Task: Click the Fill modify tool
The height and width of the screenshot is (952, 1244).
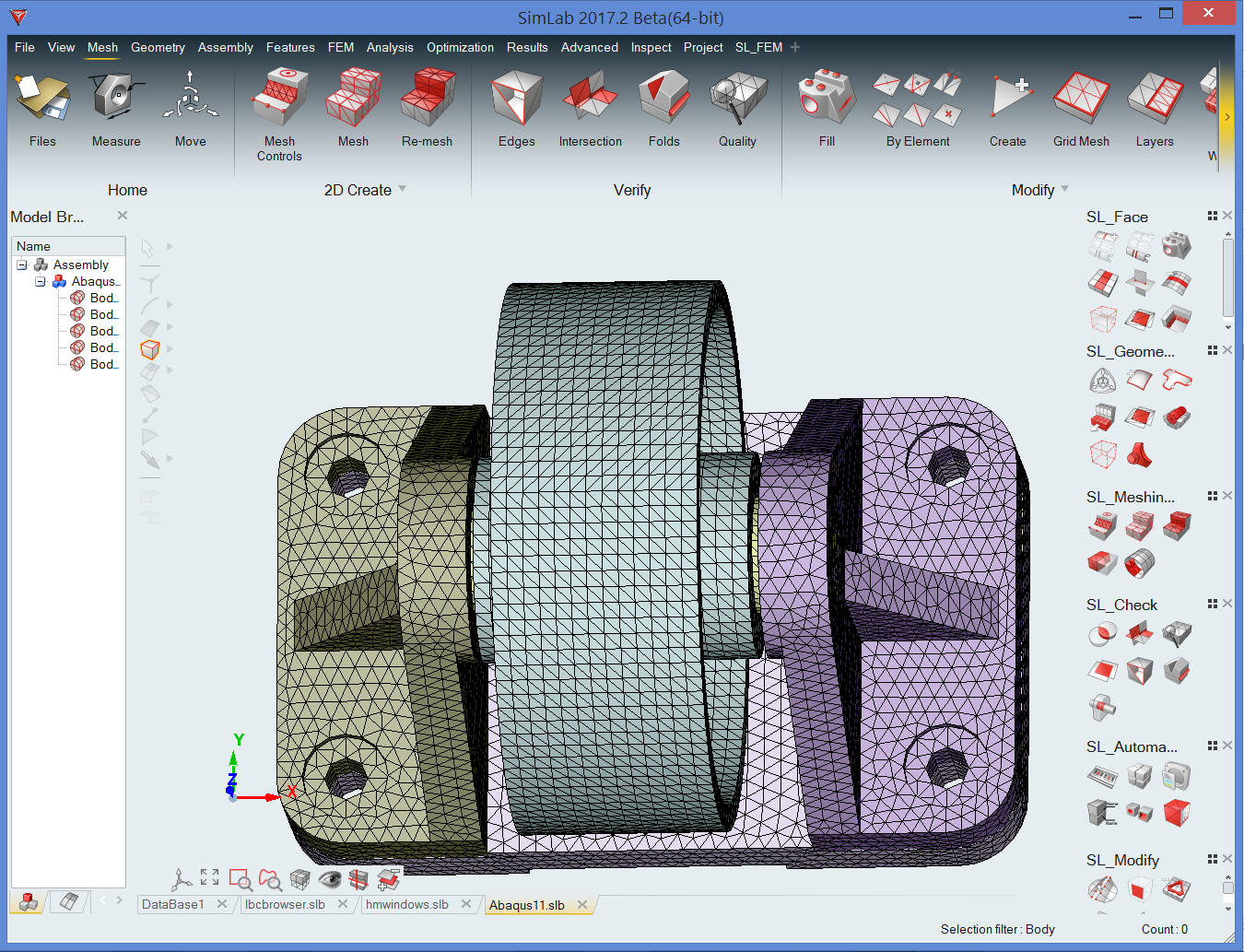Action: [827, 100]
